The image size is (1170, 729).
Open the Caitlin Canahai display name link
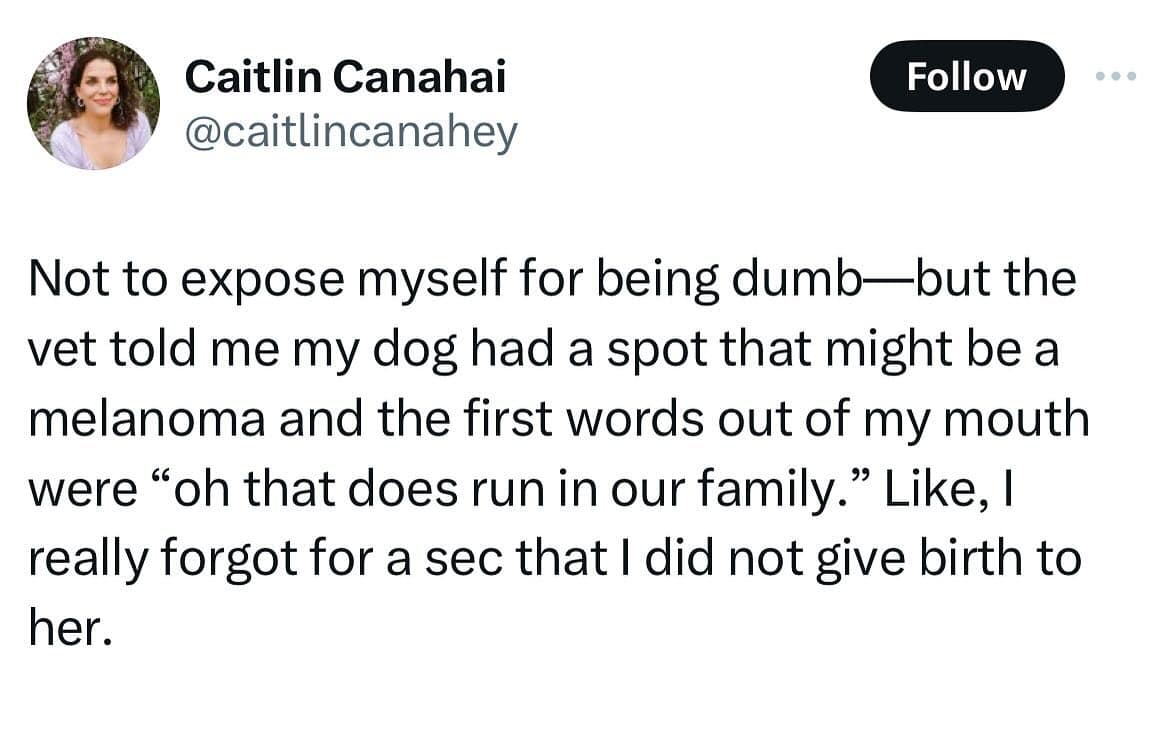click(345, 77)
